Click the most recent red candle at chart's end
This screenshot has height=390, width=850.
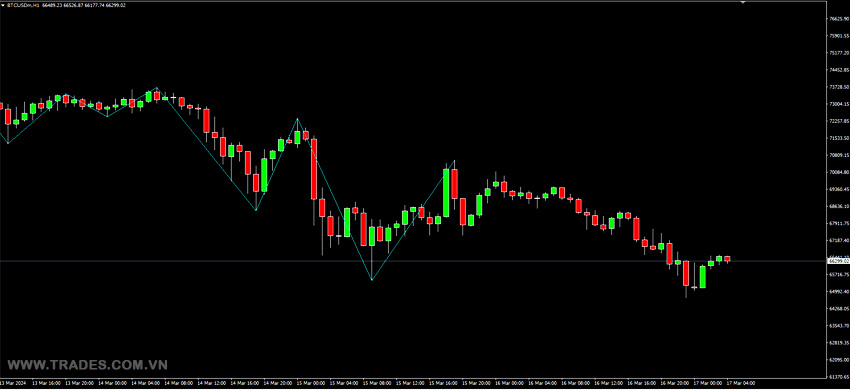tap(727, 259)
